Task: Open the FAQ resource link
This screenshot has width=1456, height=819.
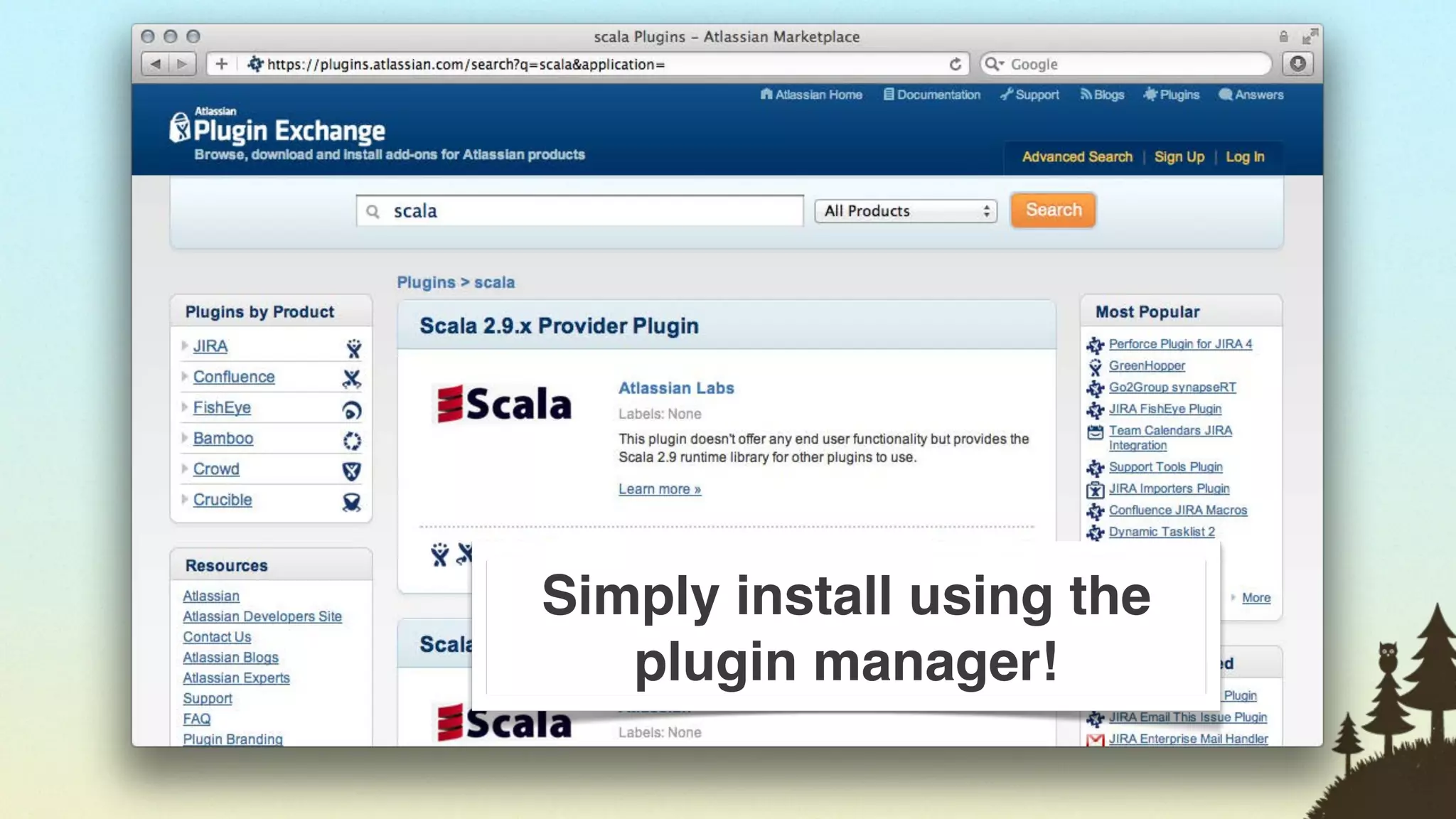Action: pyautogui.click(x=196, y=719)
